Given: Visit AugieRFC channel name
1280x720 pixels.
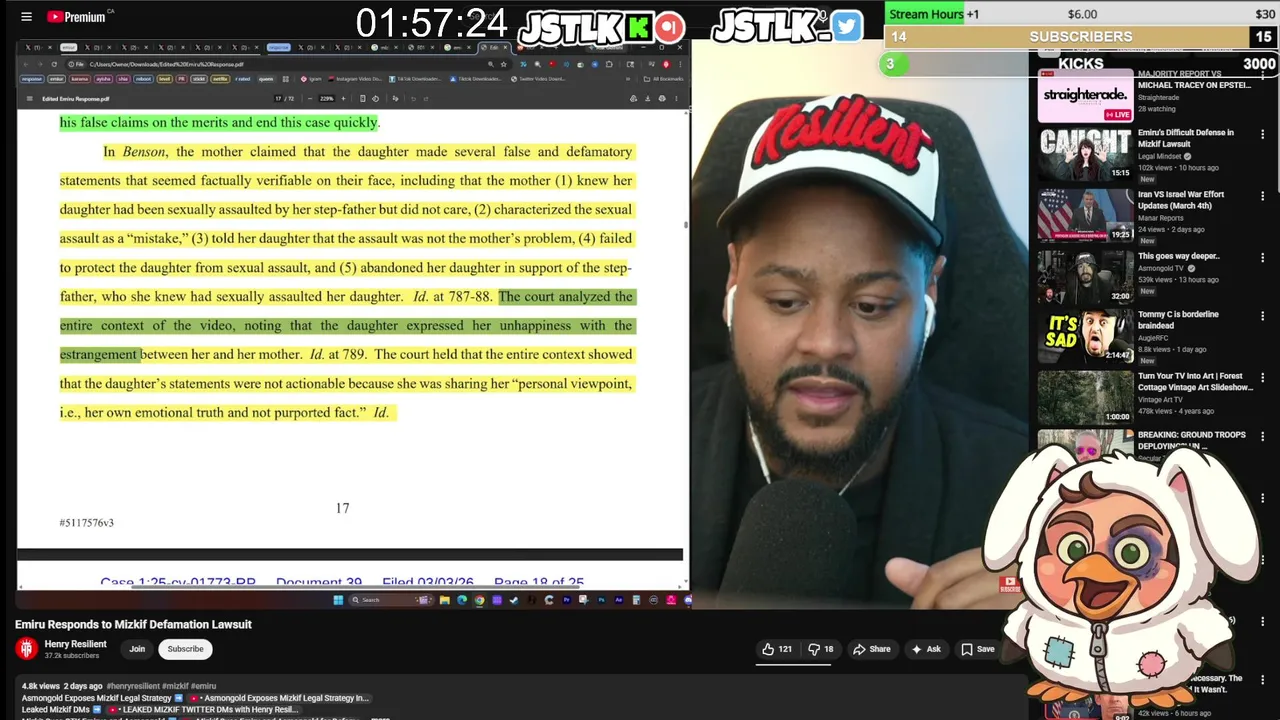Looking at the screenshot, I should click(x=1154, y=338).
